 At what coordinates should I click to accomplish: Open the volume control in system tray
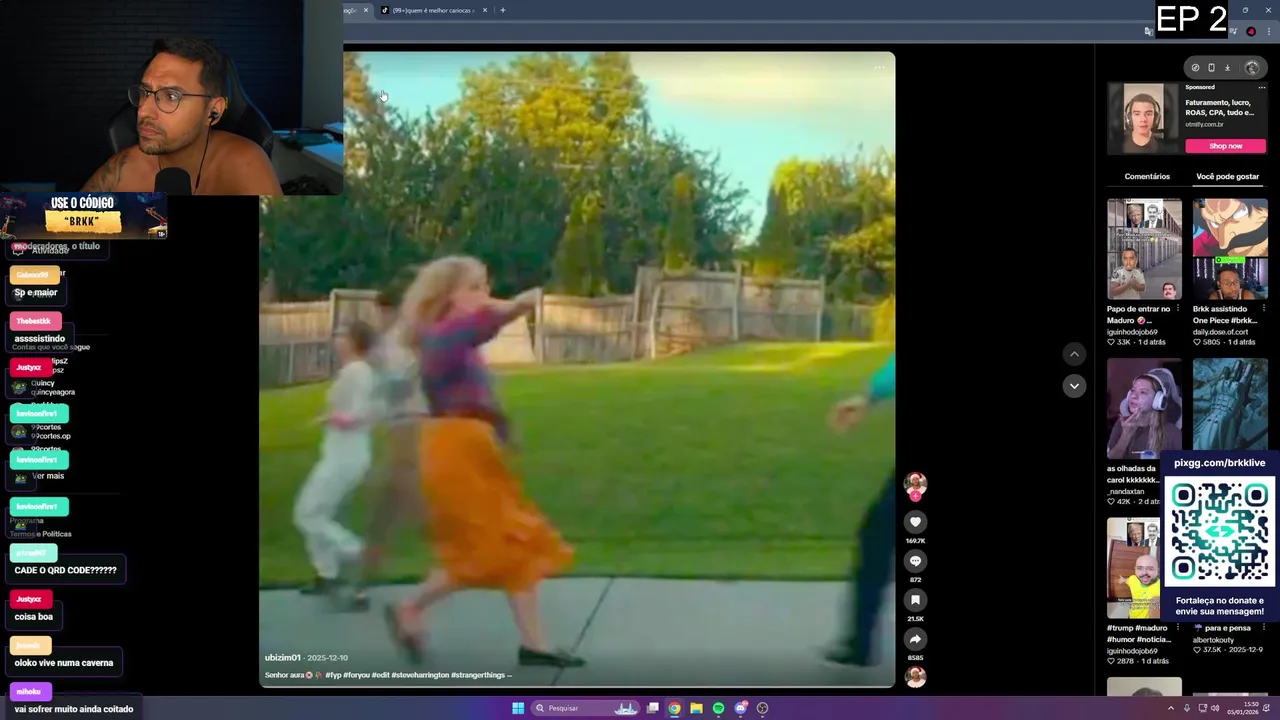click(1215, 708)
